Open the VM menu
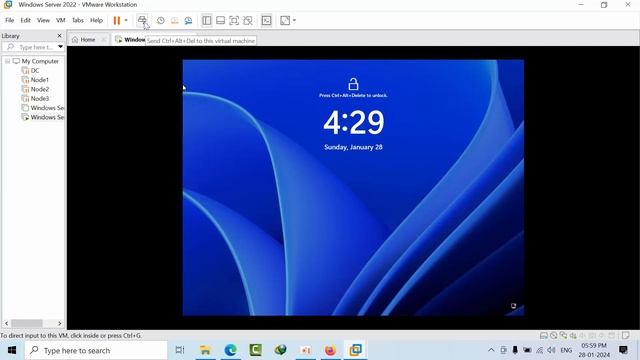Image resolution: width=640 pixels, height=360 pixels. (61, 20)
